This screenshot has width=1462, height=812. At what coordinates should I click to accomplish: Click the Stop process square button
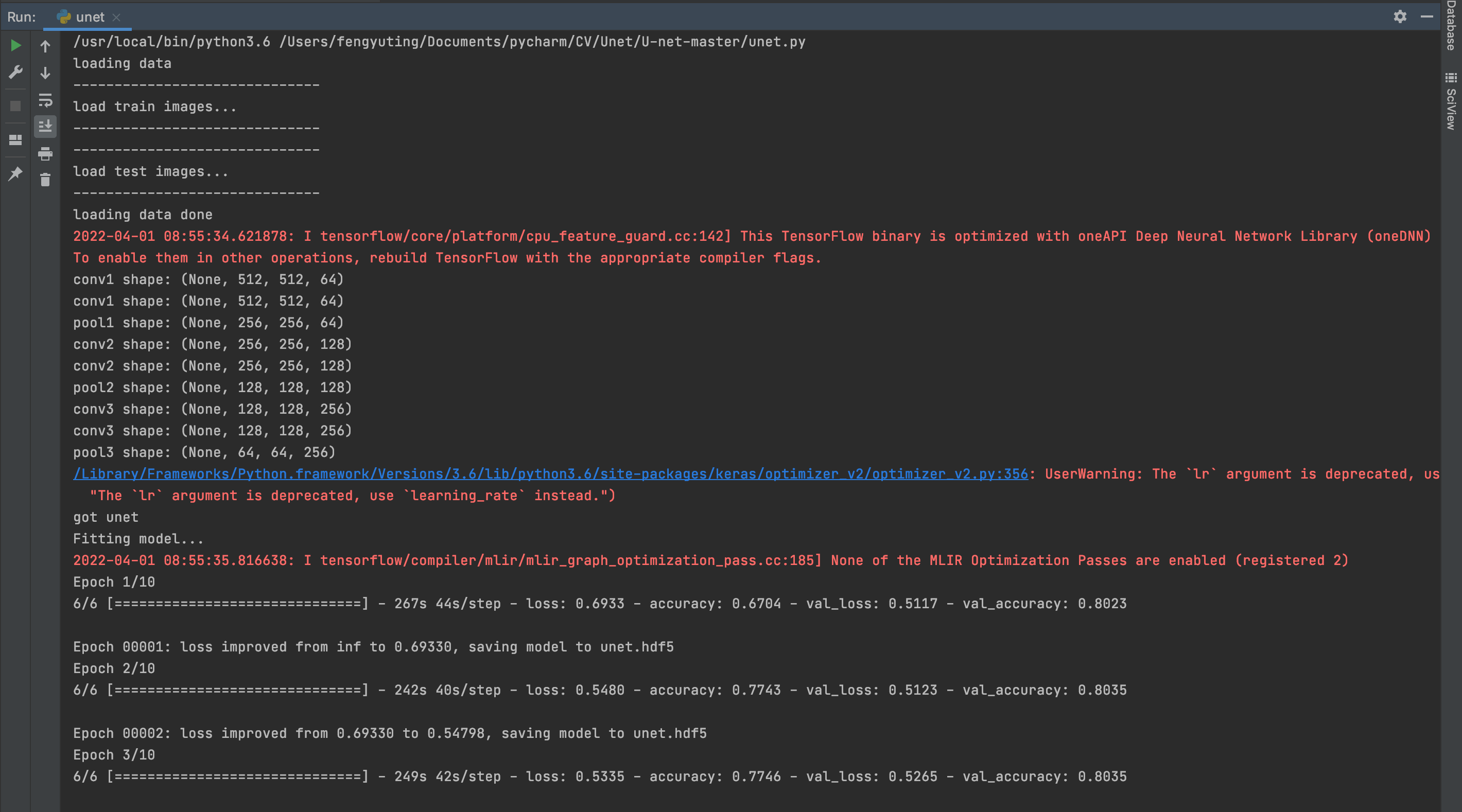(x=15, y=106)
